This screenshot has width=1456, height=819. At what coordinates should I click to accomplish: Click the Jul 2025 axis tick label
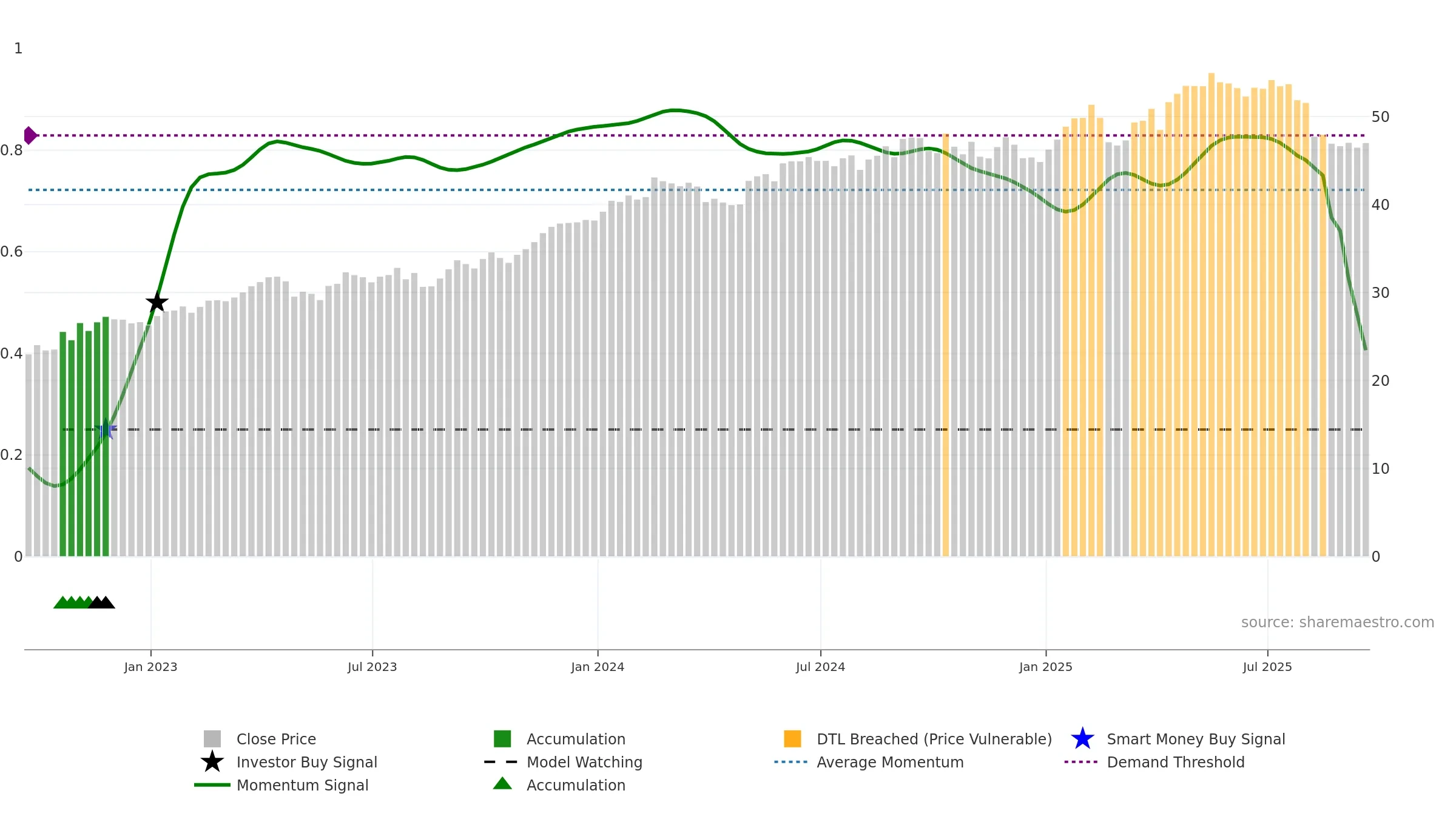click(1267, 667)
